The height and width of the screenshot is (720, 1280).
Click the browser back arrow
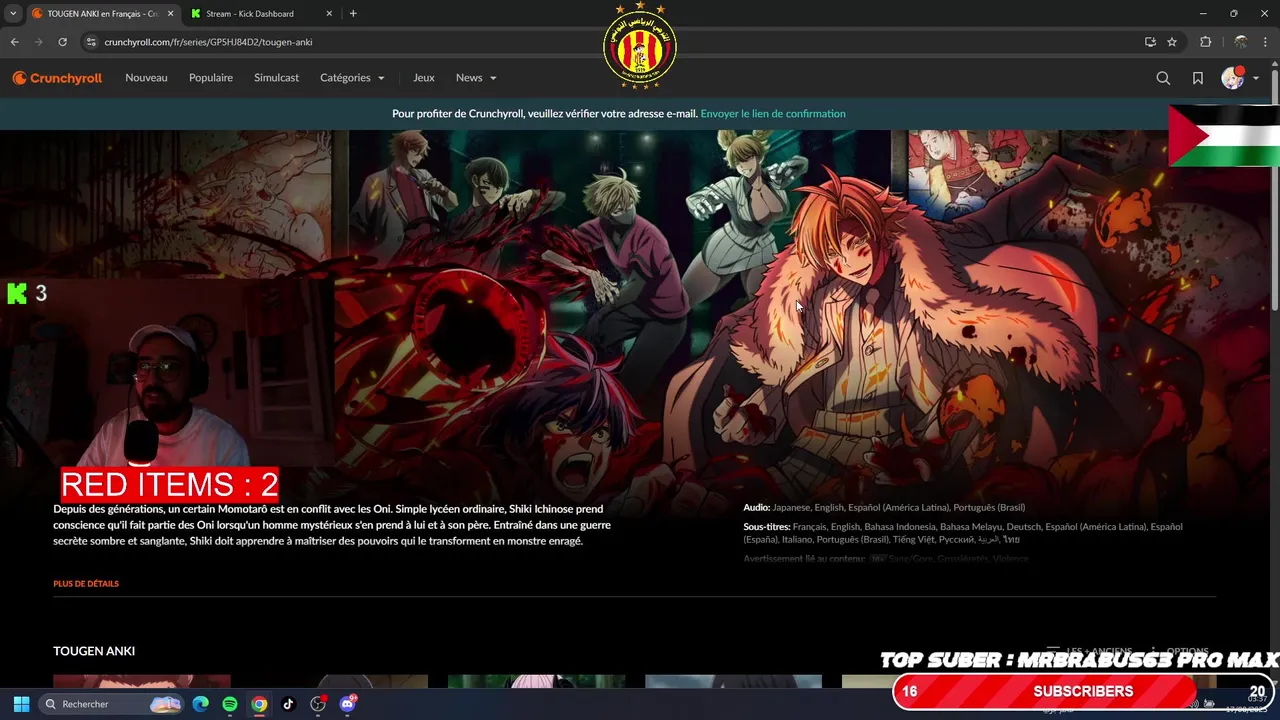tap(15, 42)
